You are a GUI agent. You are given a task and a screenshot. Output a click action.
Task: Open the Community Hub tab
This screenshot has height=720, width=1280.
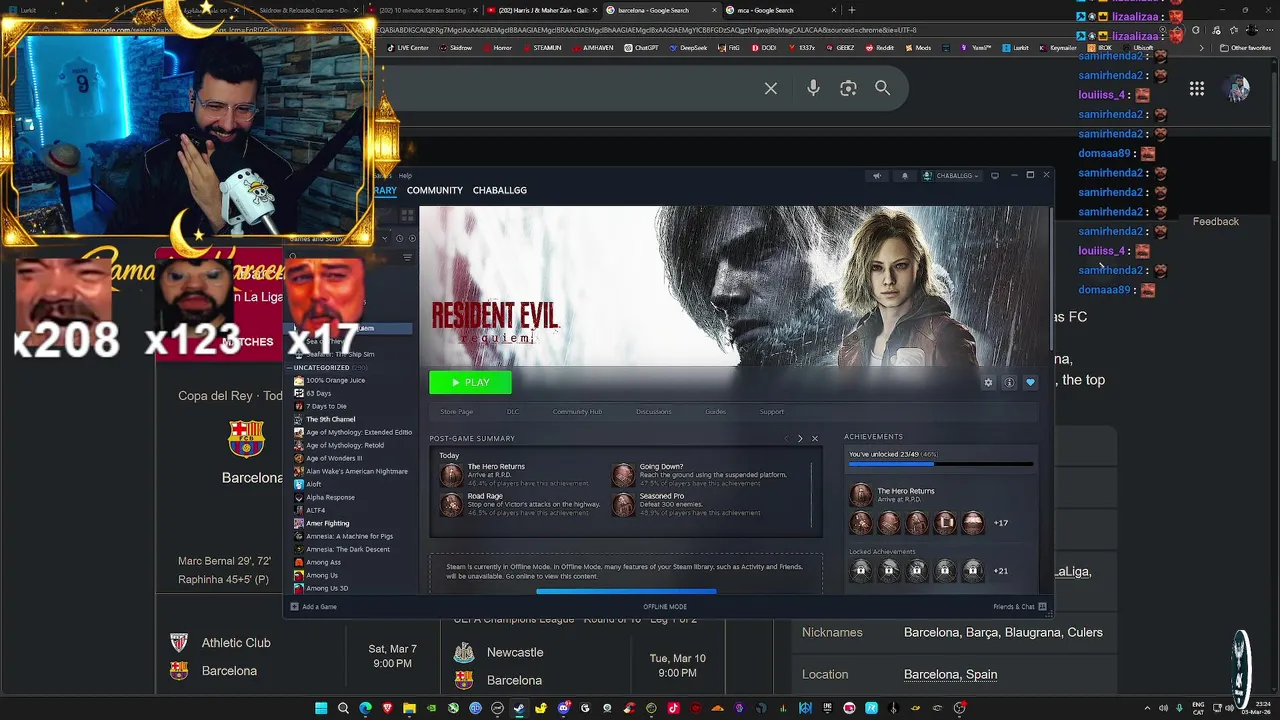click(x=577, y=412)
